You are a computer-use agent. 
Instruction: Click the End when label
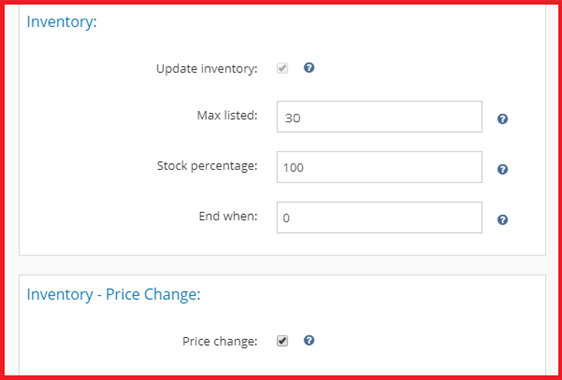[228, 216]
